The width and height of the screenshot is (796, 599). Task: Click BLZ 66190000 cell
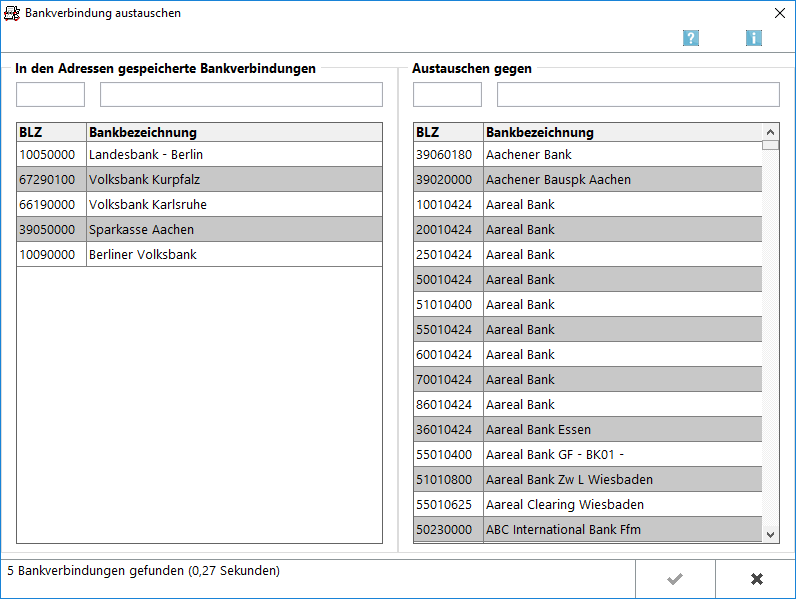click(x=51, y=205)
